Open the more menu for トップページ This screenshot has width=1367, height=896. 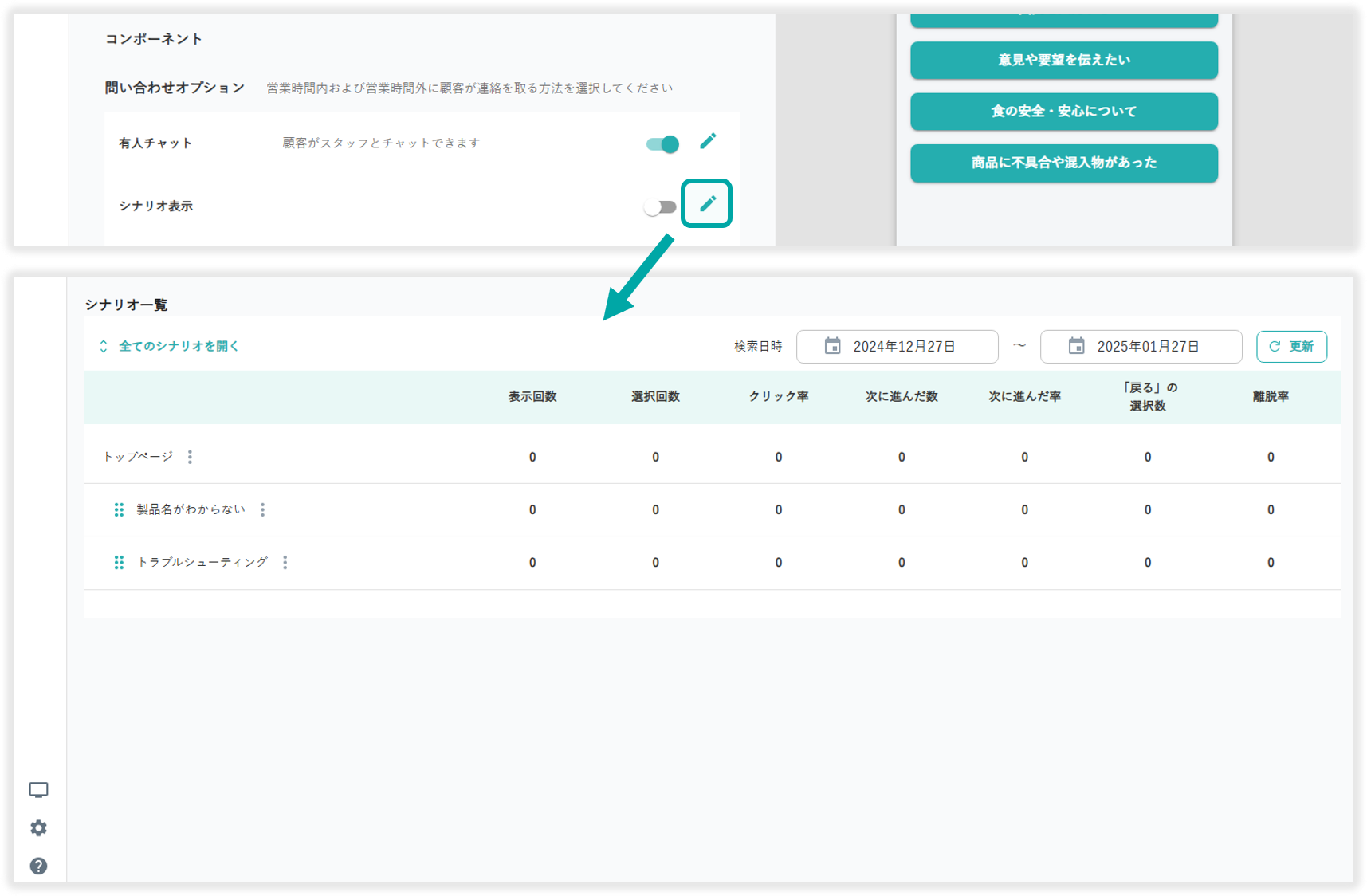190,457
